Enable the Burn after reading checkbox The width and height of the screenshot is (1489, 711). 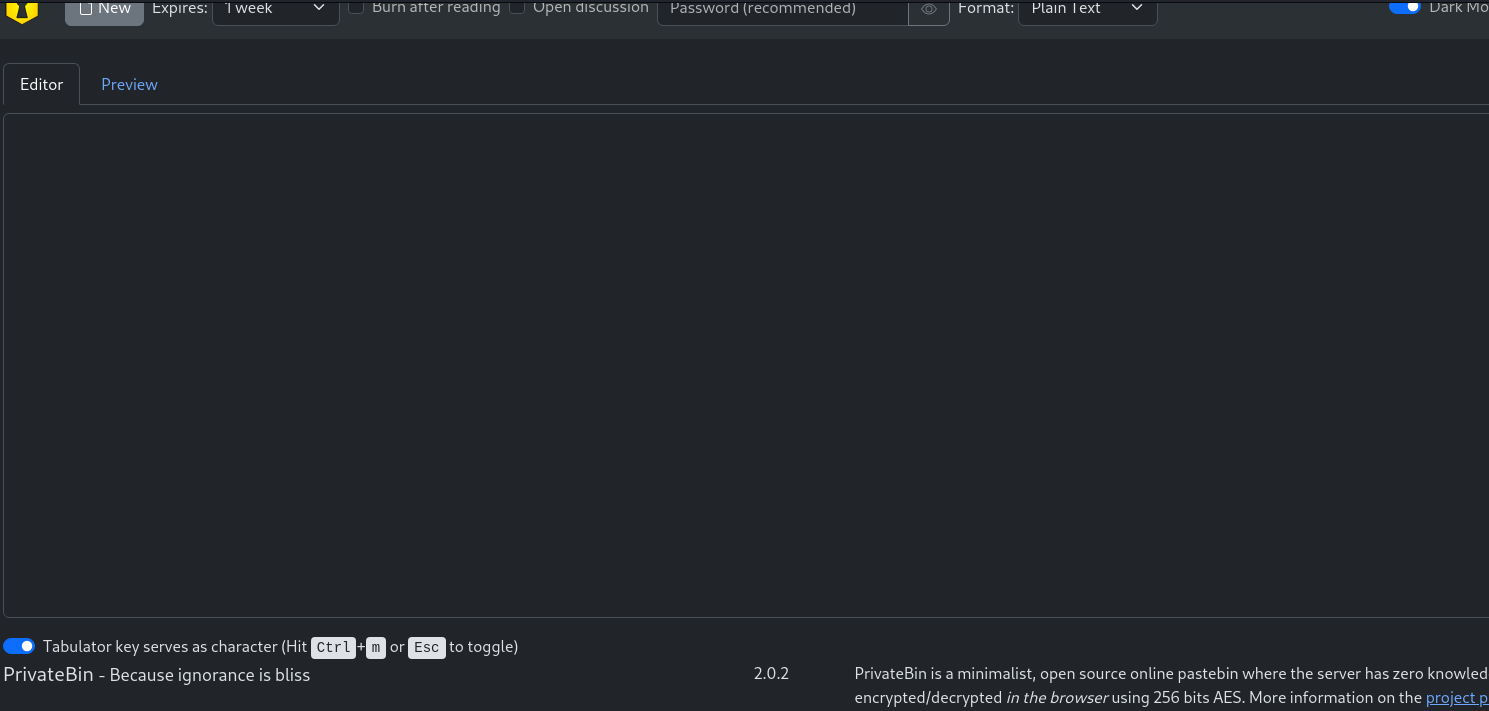(356, 8)
